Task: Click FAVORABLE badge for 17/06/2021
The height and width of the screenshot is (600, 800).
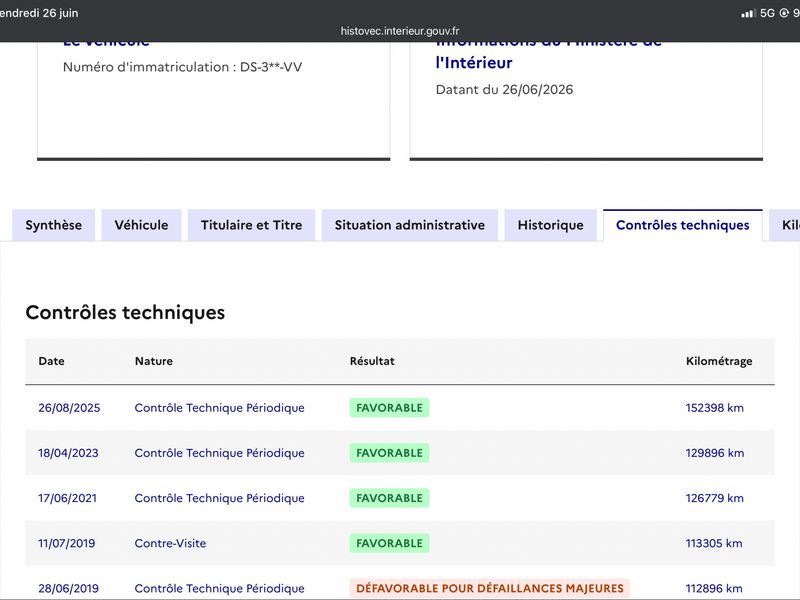Action: pyautogui.click(x=389, y=498)
